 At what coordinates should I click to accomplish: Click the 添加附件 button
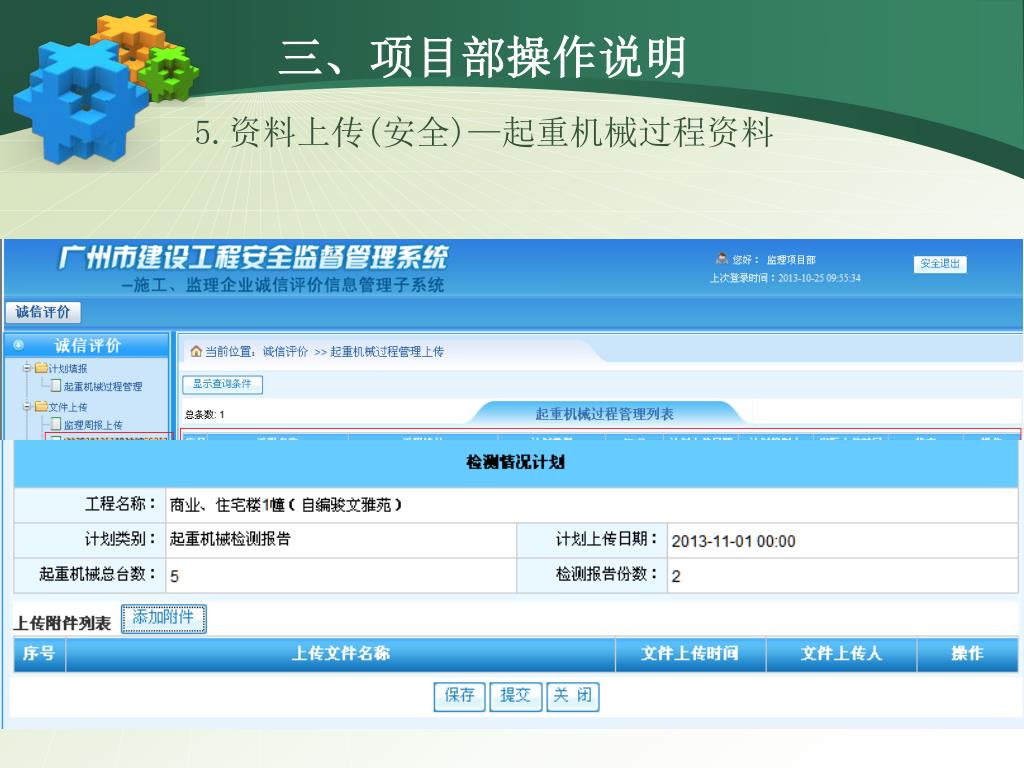click(163, 618)
